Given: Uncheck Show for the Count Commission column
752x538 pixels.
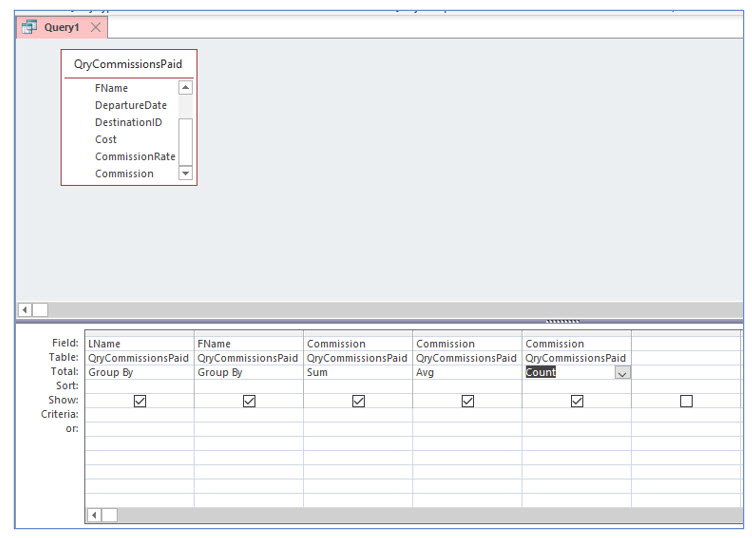Looking at the screenshot, I should pyautogui.click(x=577, y=401).
